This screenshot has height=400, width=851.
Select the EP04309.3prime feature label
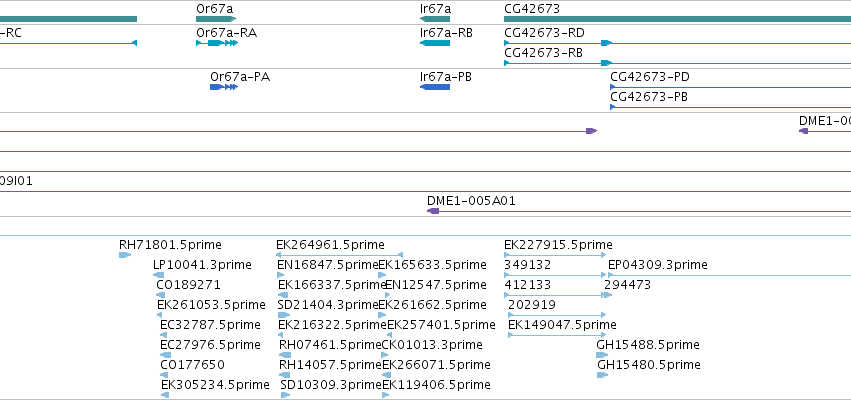[x=658, y=265]
